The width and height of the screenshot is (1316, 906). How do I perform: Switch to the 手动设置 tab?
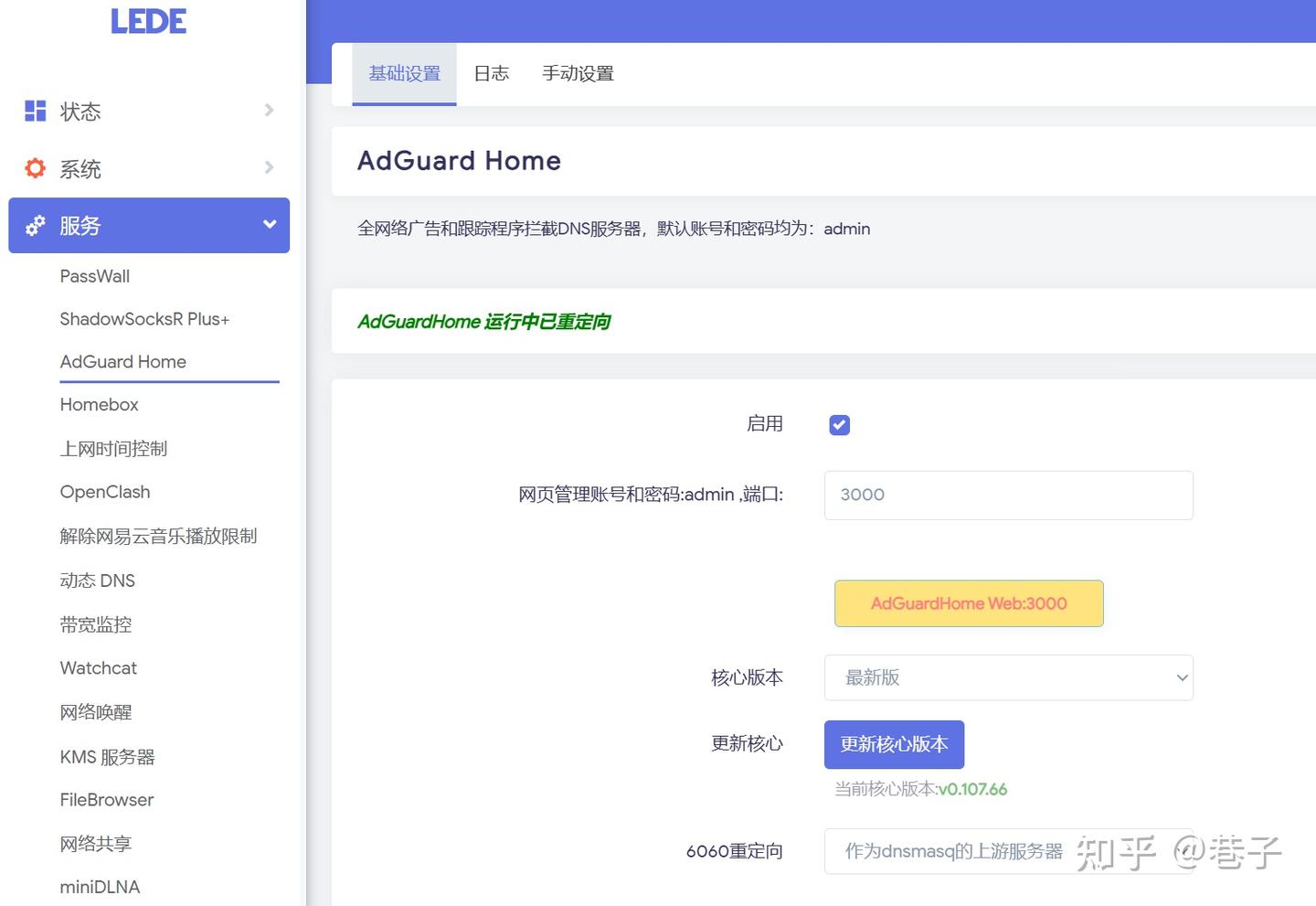(578, 73)
